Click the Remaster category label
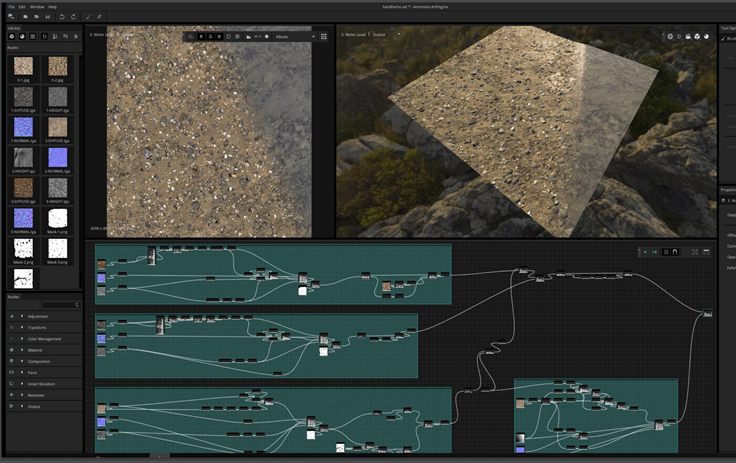Viewport: 736px width, 463px height. (36, 395)
